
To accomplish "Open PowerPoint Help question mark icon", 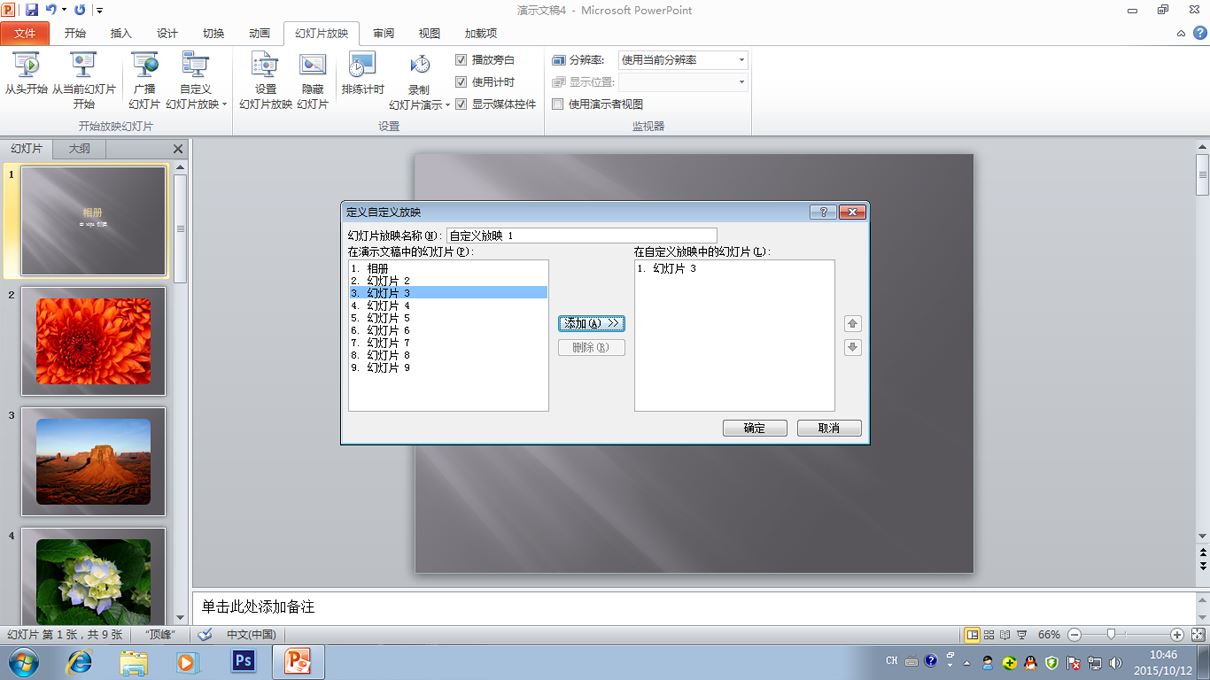I will point(1199,33).
